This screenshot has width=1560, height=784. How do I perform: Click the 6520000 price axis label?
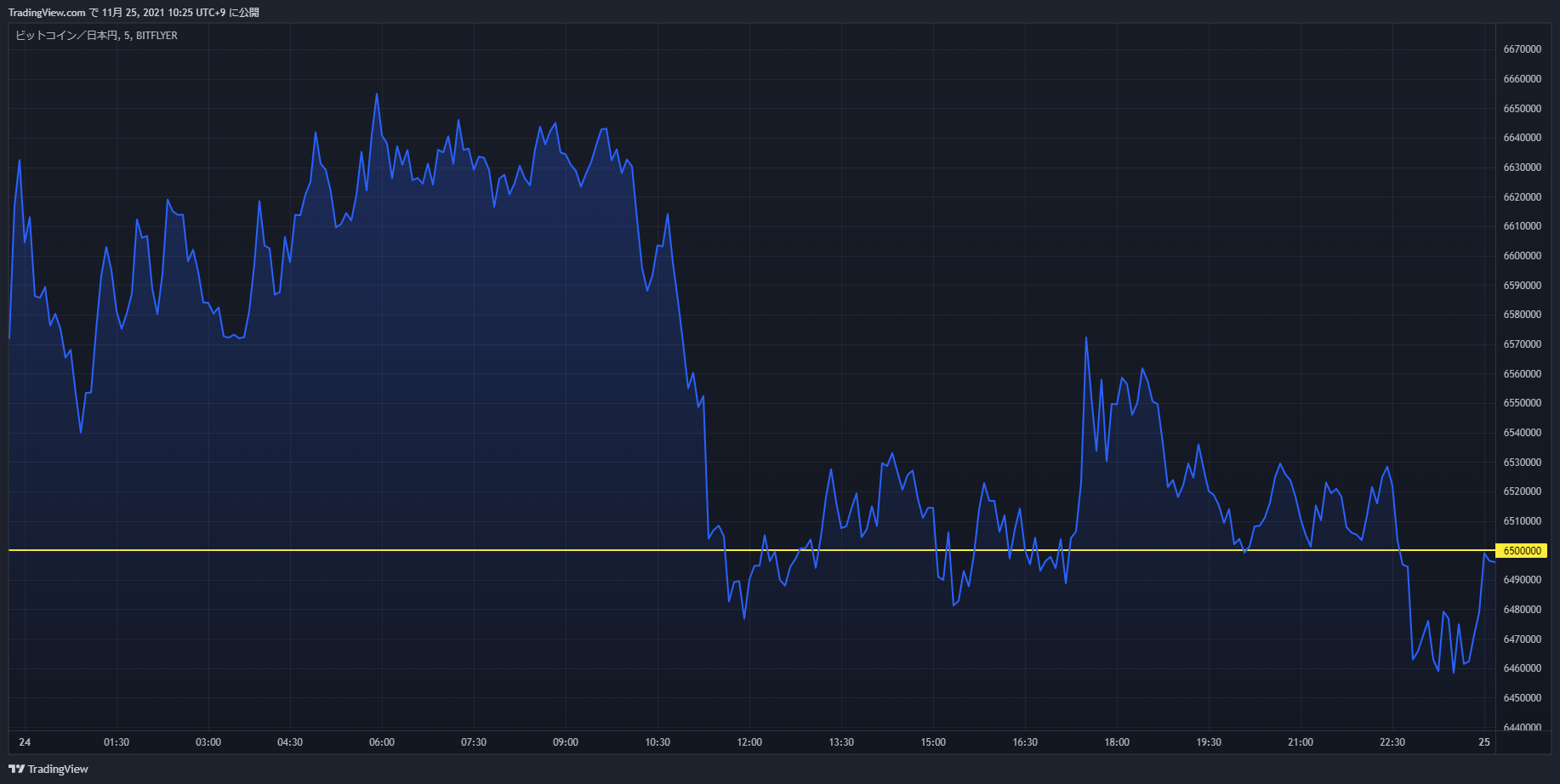[1523, 491]
